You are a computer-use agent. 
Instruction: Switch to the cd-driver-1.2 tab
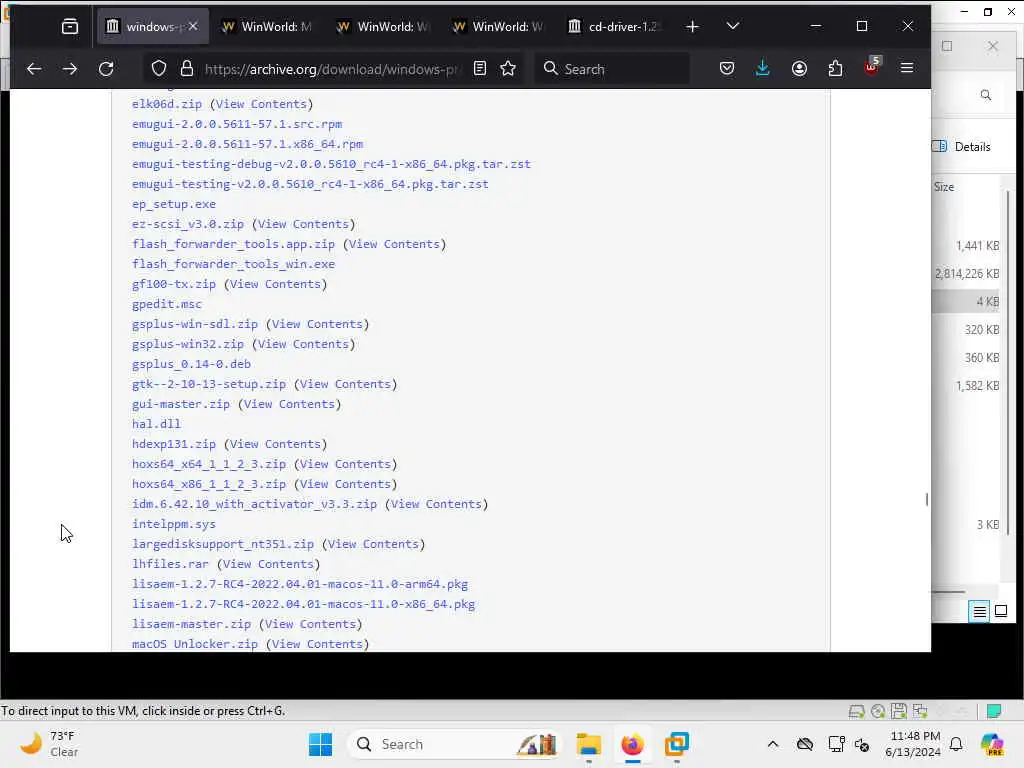(x=614, y=26)
